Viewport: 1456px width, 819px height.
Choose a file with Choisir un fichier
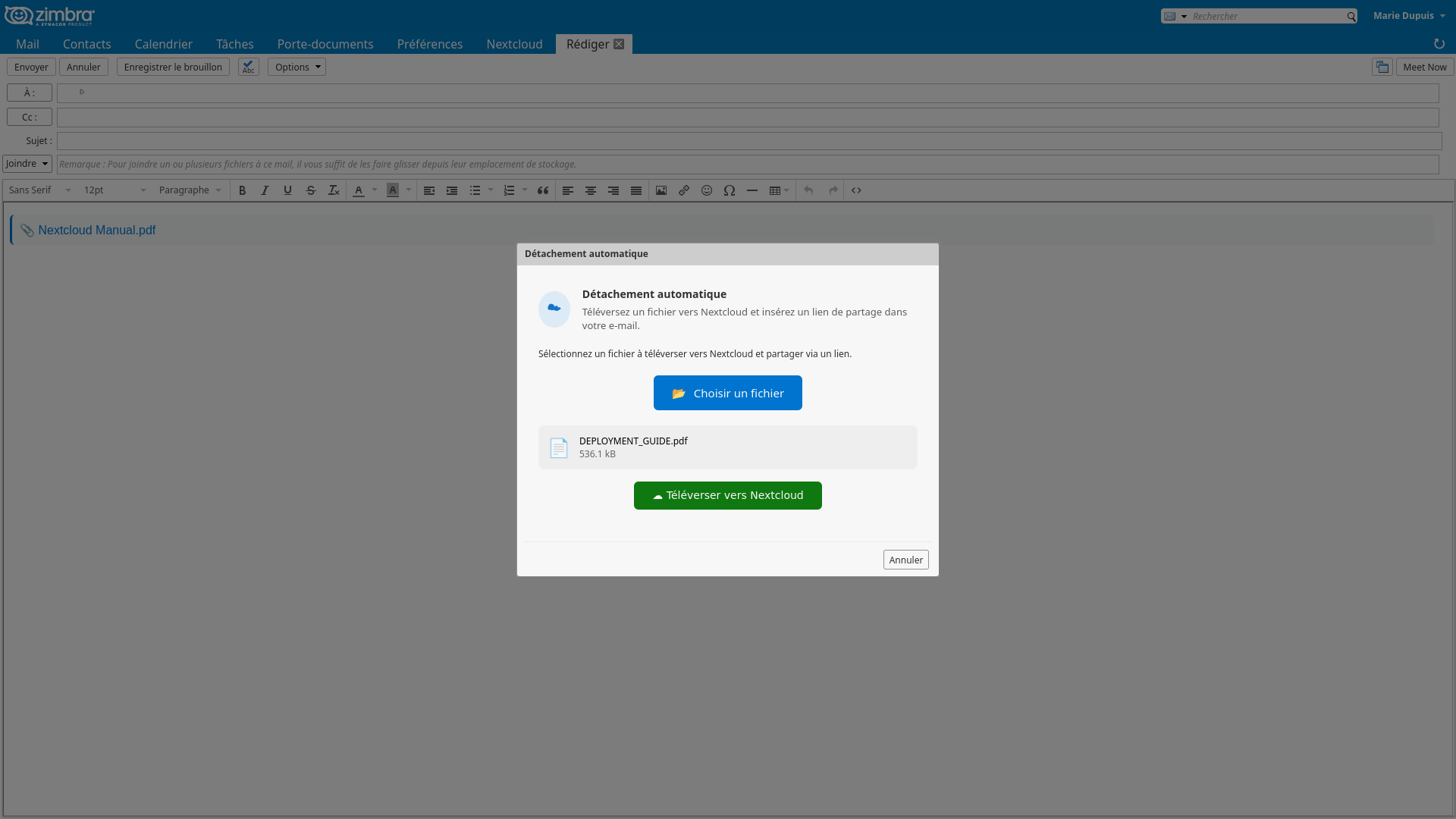(727, 393)
